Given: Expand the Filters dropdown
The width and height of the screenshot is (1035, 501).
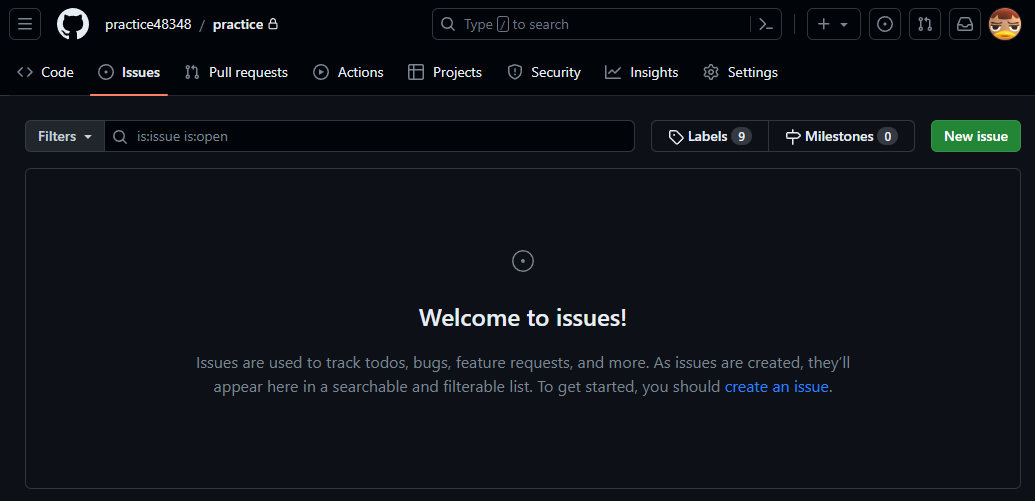Looking at the screenshot, I should (x=65, y=136).
